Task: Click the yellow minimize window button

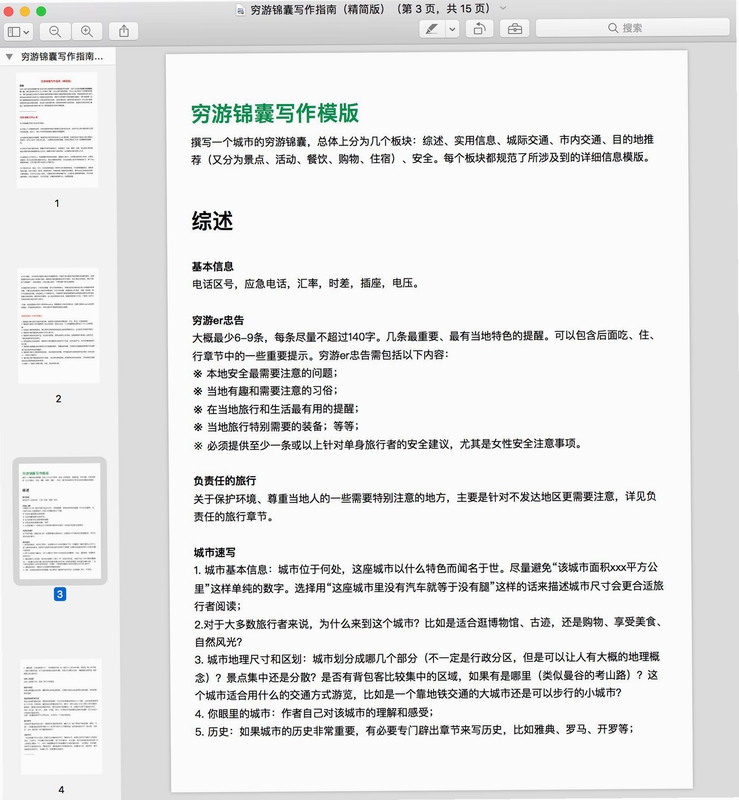Action: pyautogui.click(x=24, y=11)
